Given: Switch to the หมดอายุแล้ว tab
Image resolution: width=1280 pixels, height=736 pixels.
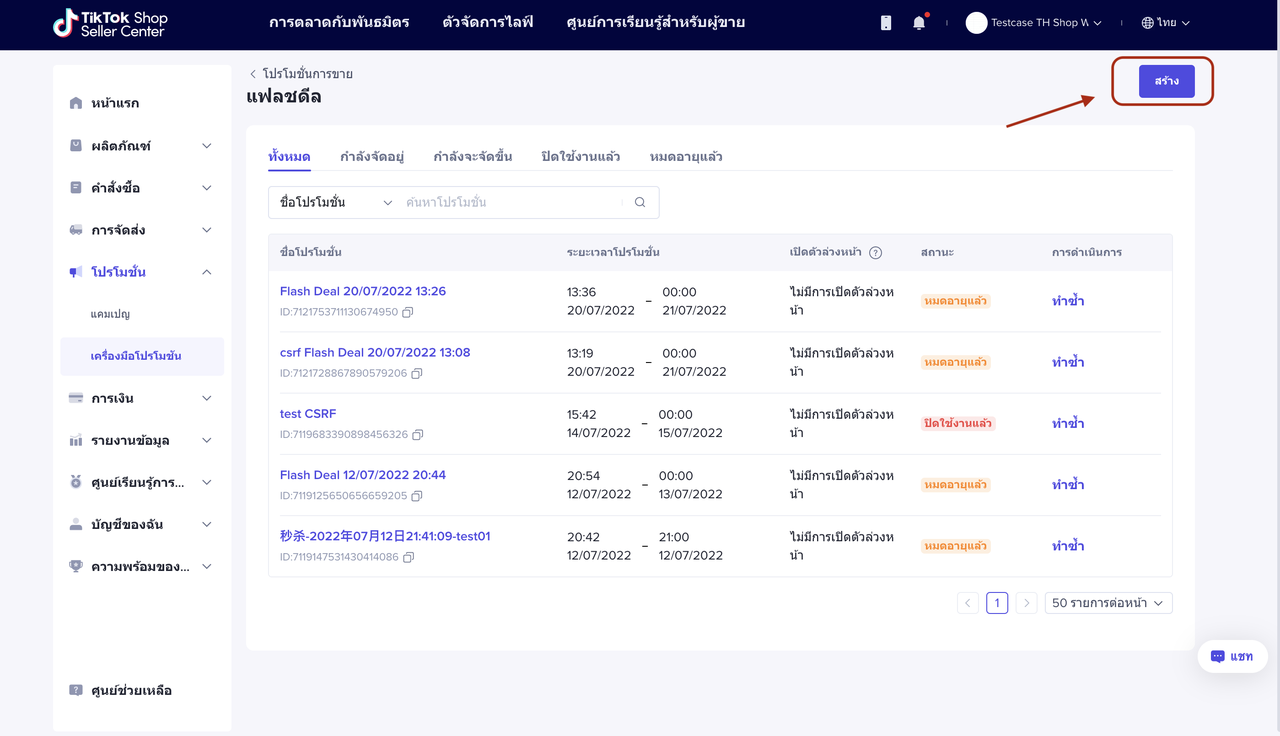Looking at the screenshot, I should click(686, 157).
